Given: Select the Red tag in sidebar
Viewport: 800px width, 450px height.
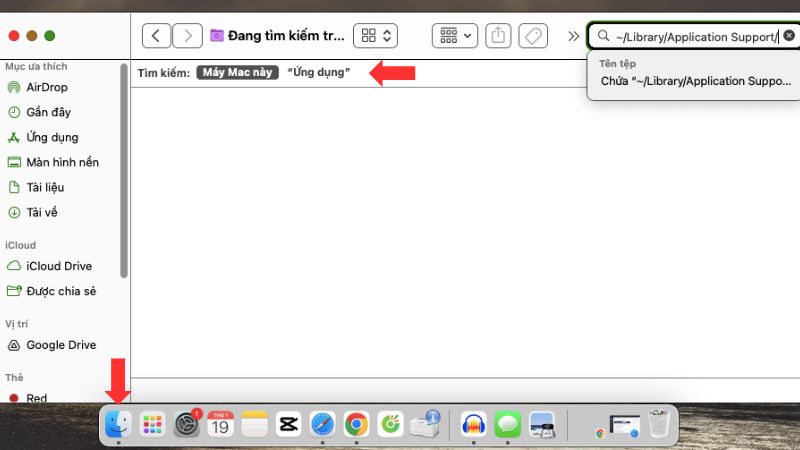Looking at the screenshot, I should [x=36, y=397].
